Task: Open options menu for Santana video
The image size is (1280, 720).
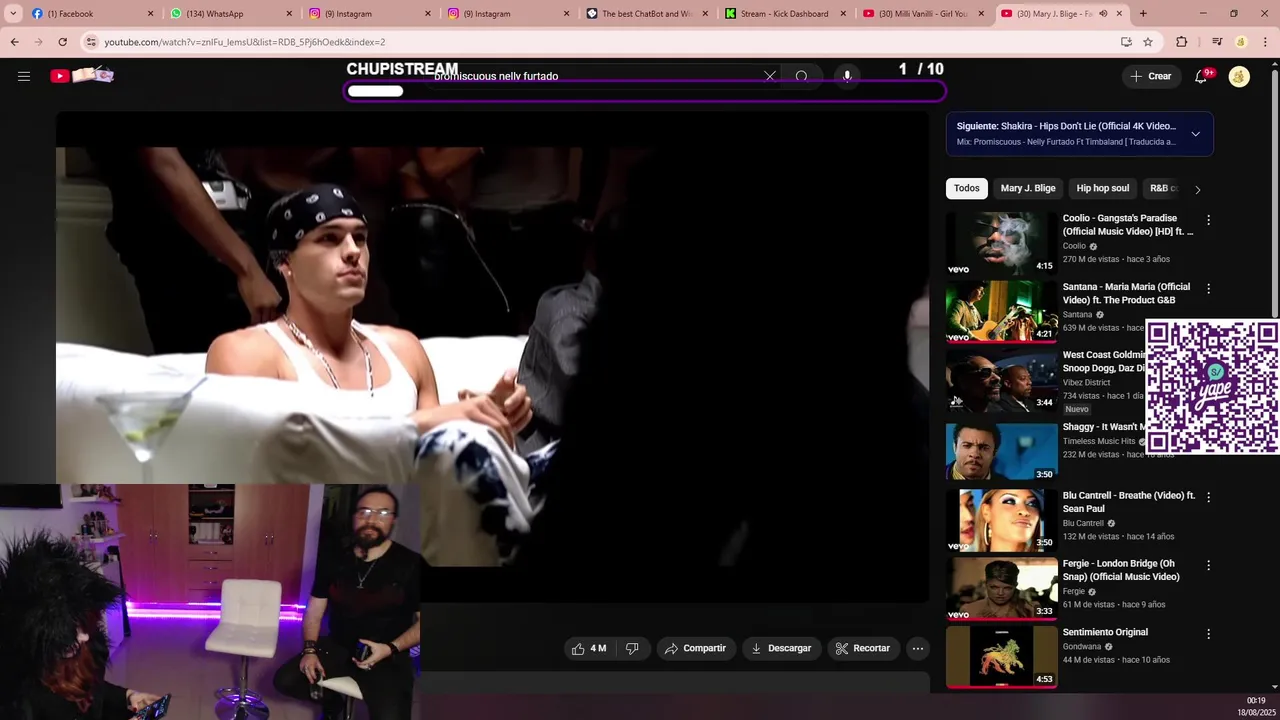Action: click(1208, 289)
